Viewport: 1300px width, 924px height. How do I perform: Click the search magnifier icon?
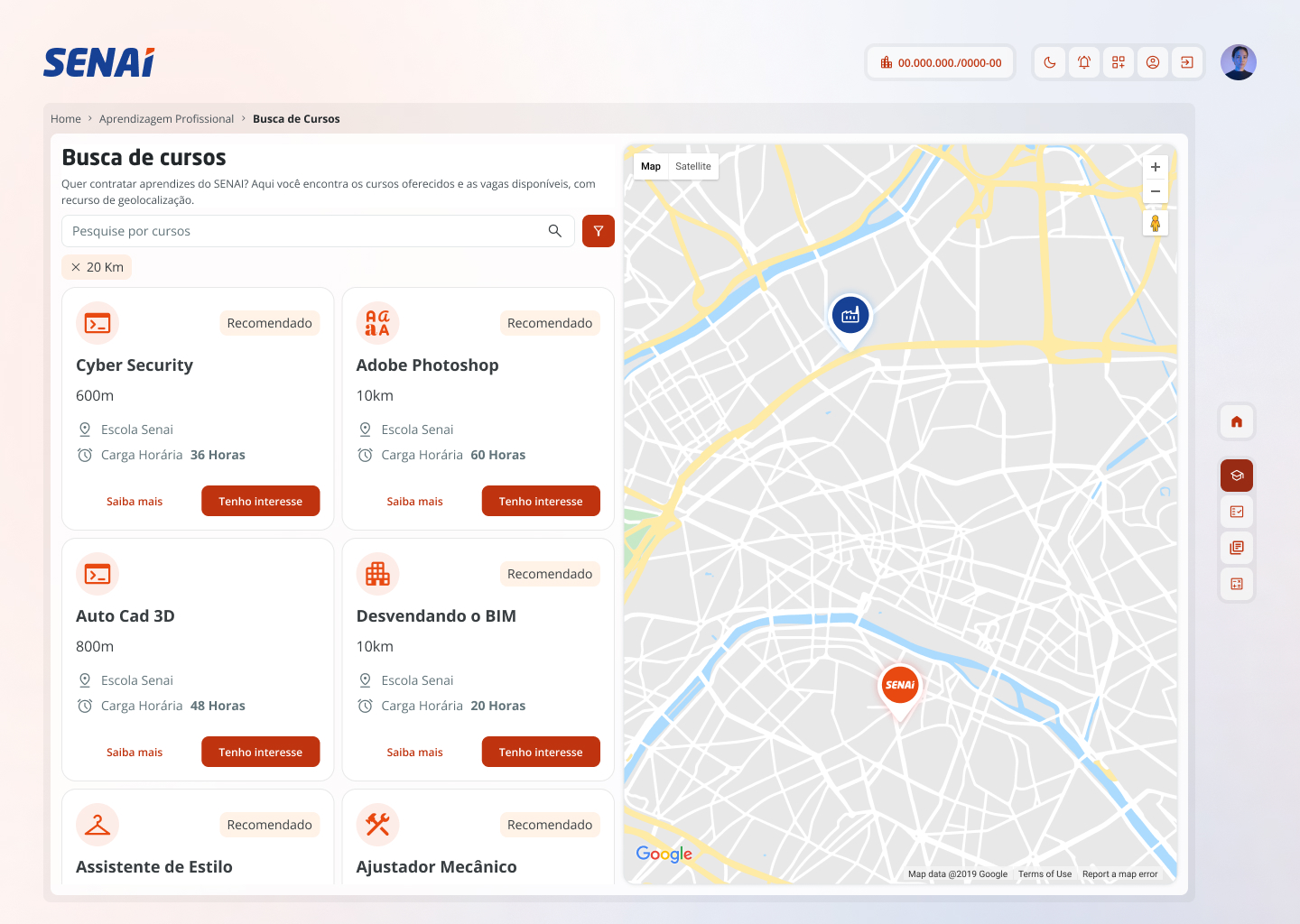(554, 230)
